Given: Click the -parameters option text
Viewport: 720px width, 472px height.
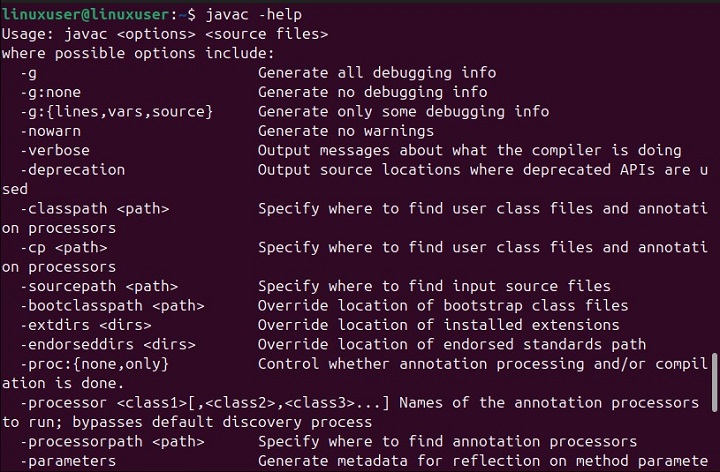Looking at the screenshot, I should click(67, 461).
